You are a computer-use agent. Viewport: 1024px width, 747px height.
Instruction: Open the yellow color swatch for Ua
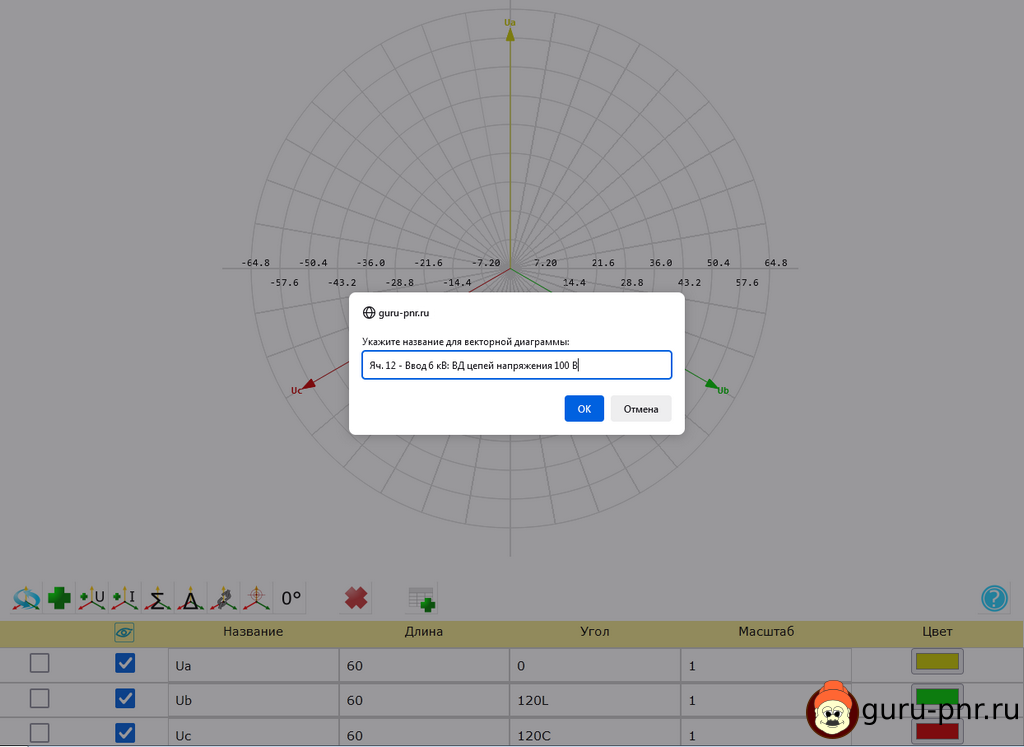(937, 661)
